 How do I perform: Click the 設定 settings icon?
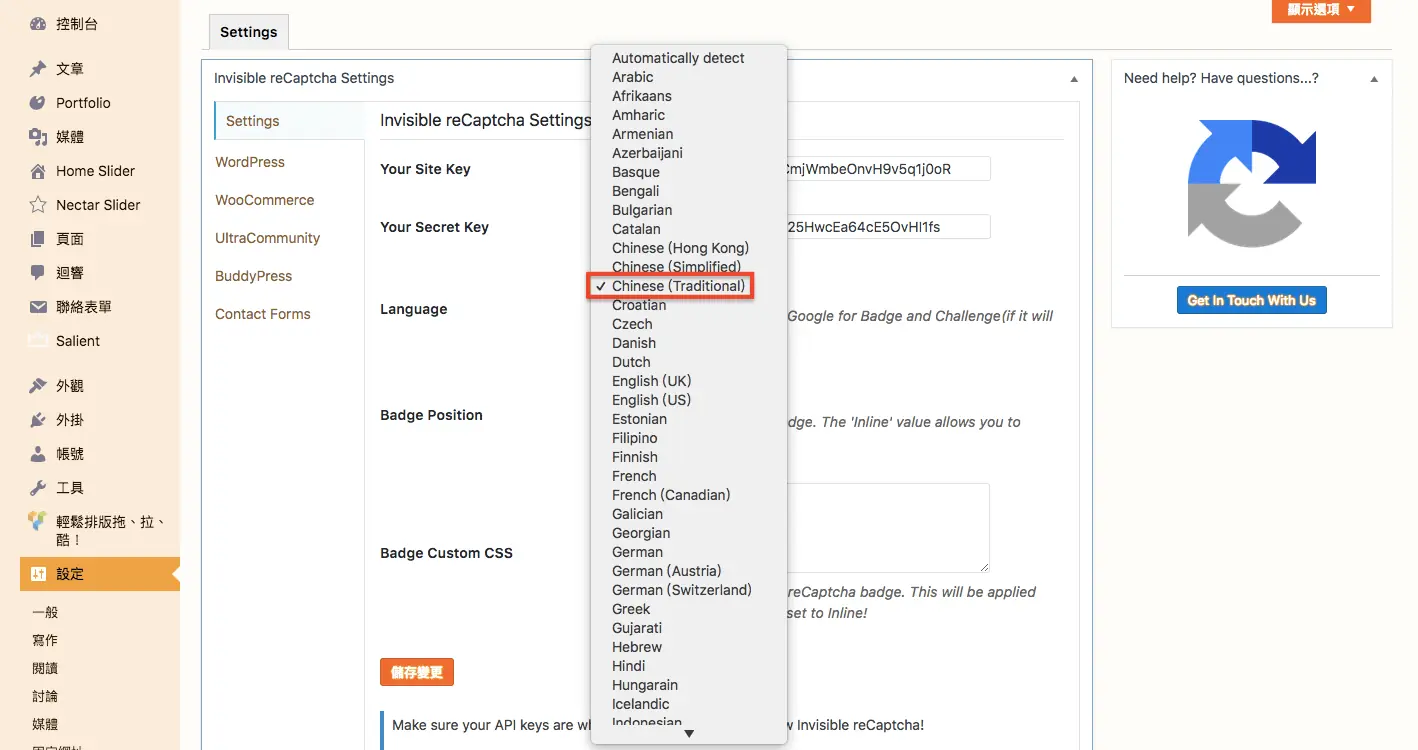[x=38, y=574]
